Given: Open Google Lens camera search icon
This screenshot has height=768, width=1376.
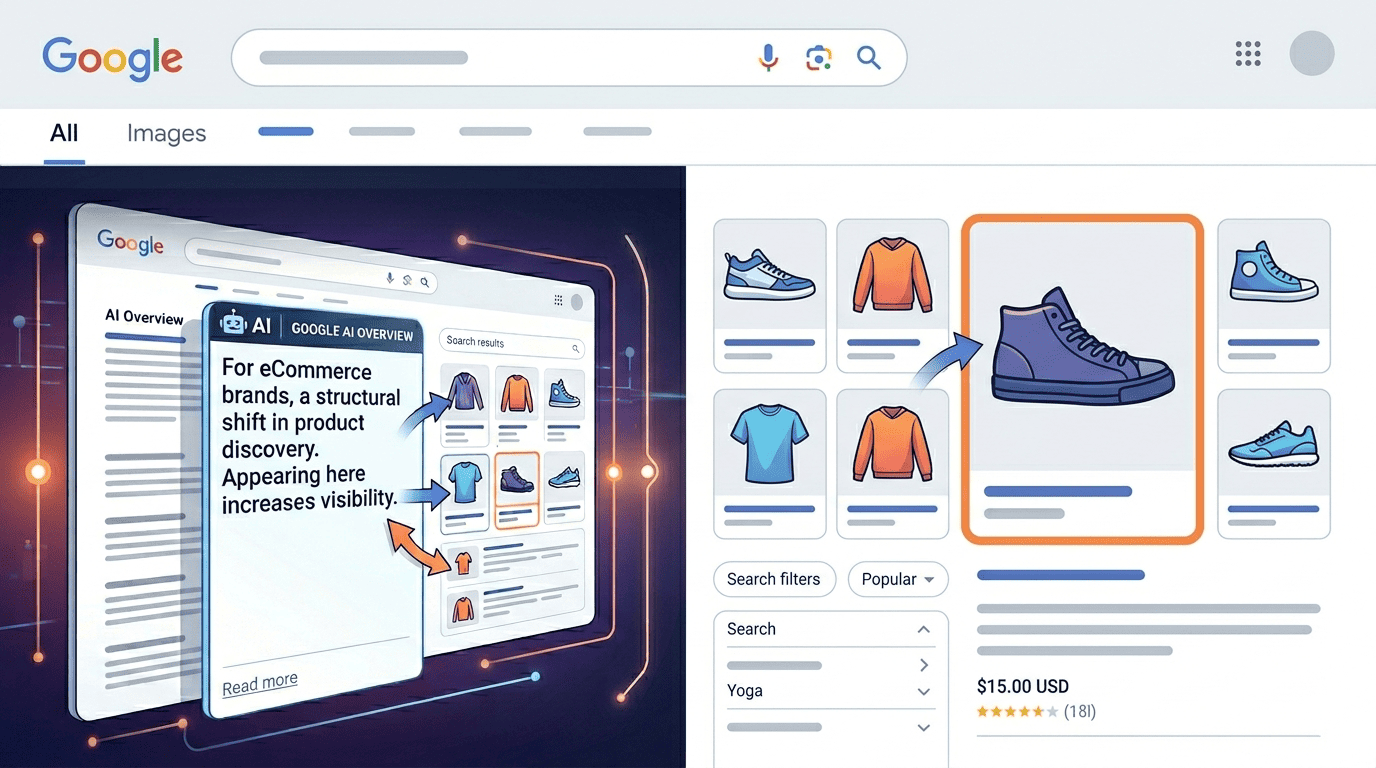Looking at the screenshot, I should (819, 58).
